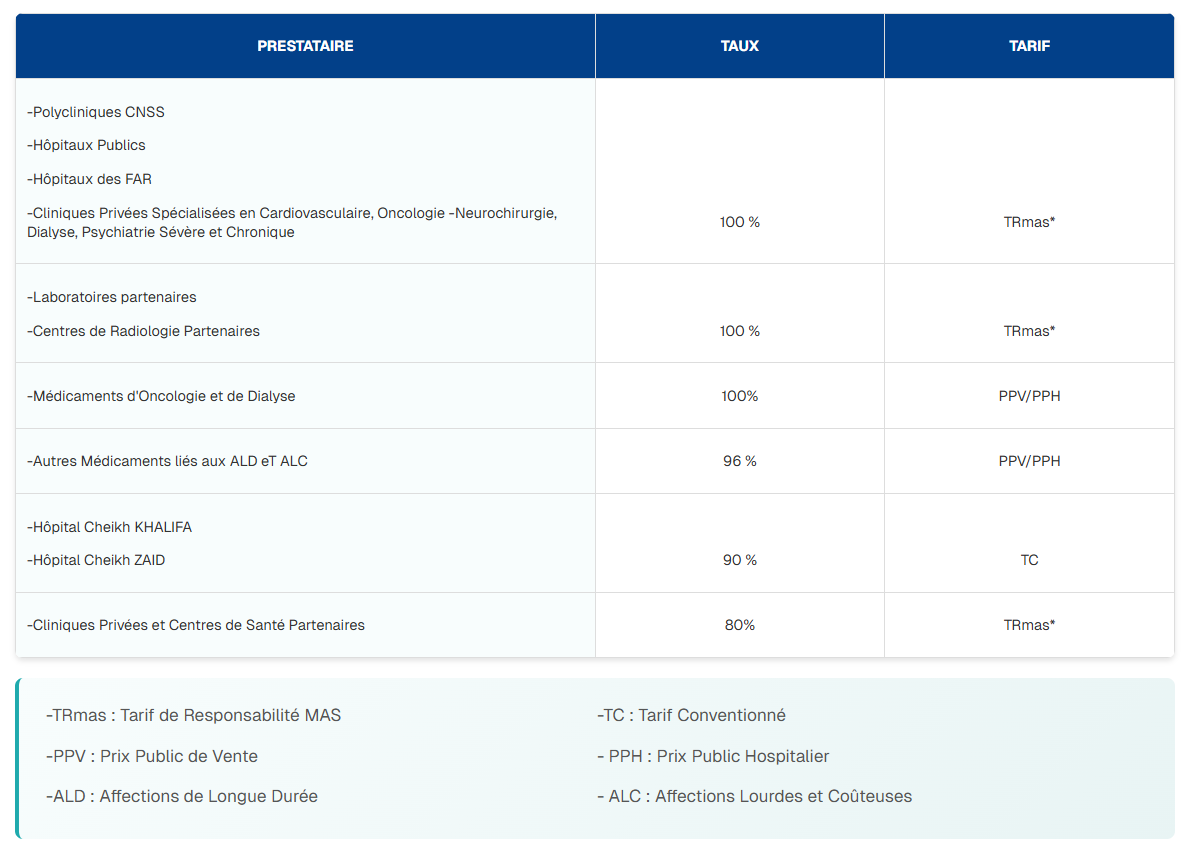Viewport: 1188px width, 856px height.
Task: Select the Hôpital Cheikh KHALIFA entry
Action: click(x=109, y=527)
